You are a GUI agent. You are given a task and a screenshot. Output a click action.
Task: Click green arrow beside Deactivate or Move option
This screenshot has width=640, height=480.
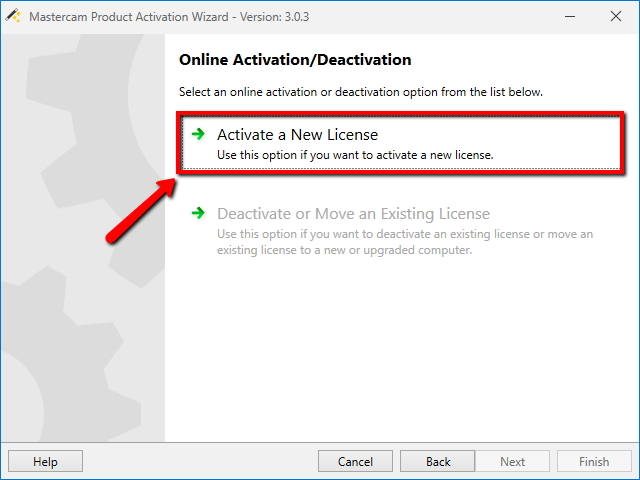(x=198, y=213)
